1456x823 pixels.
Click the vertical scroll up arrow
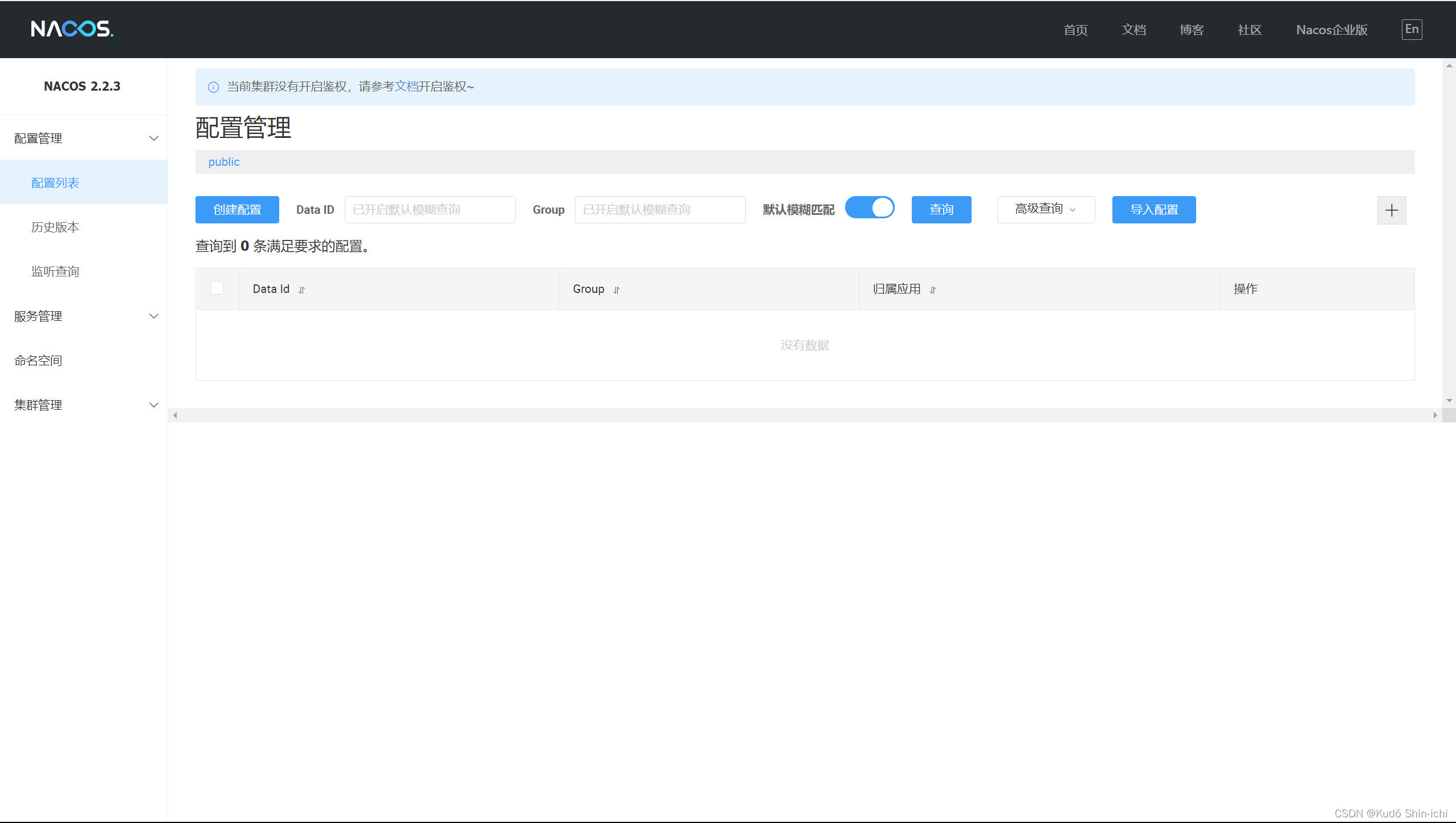click(x=1449, y=66)
